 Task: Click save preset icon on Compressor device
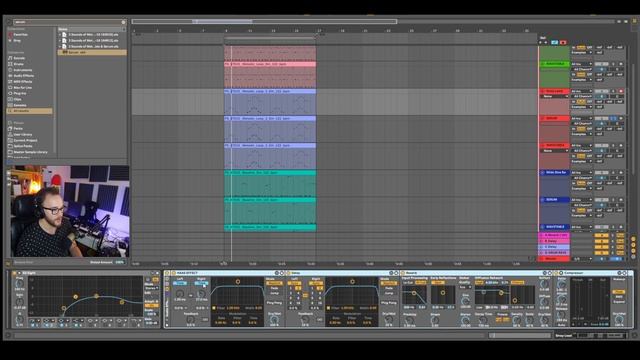624,273
